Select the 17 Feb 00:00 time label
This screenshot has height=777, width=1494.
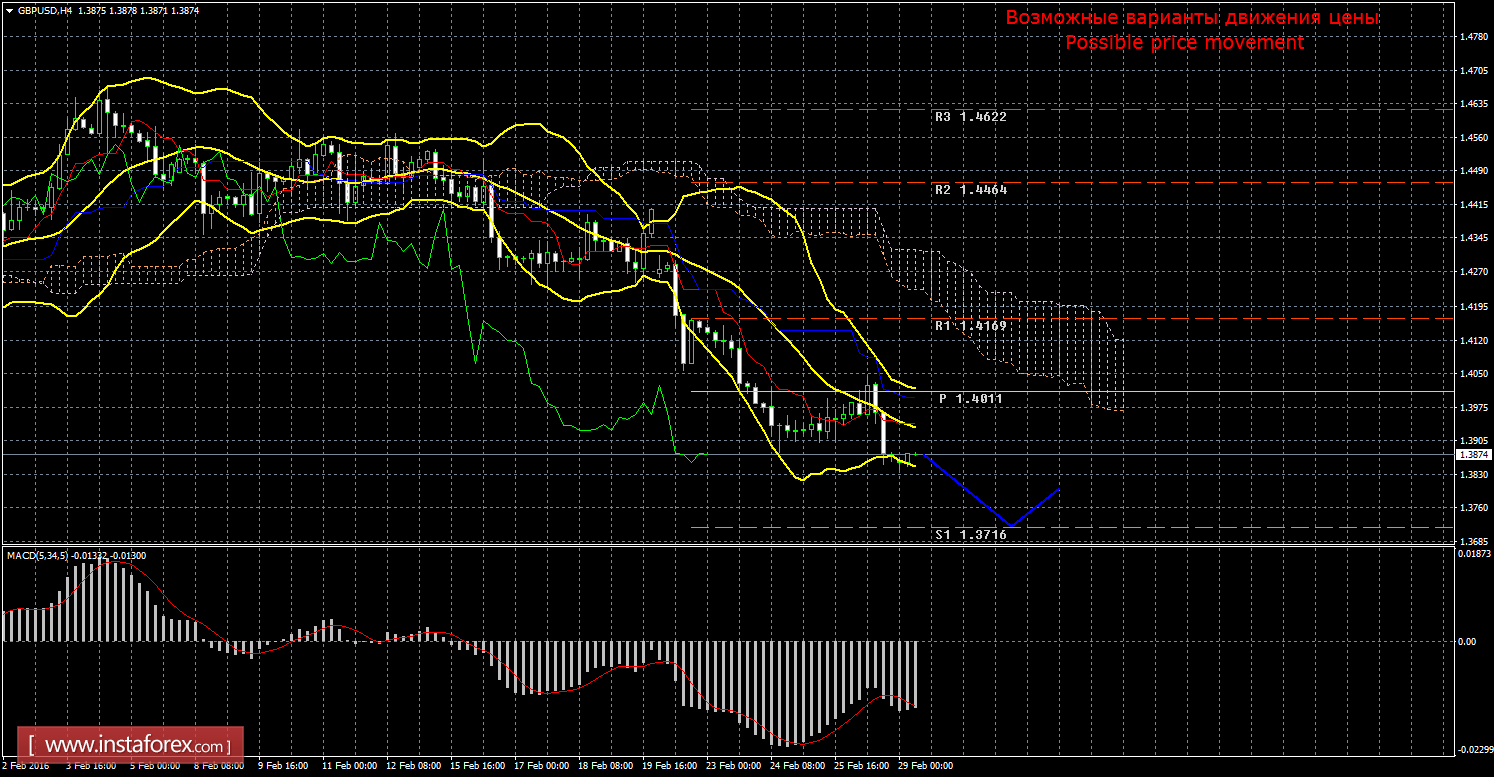pos(541,766)
